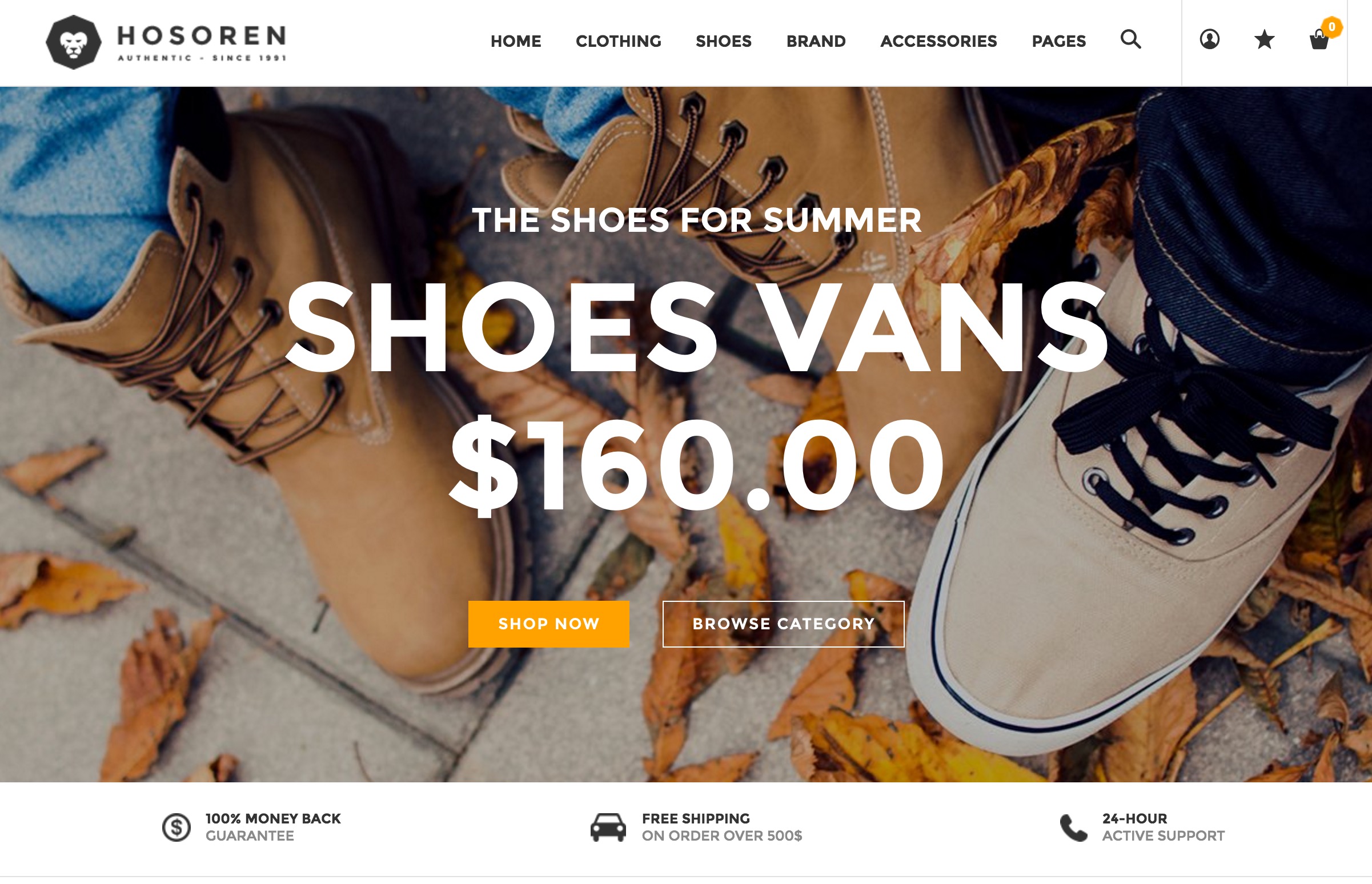Image resolution: width=1372 pixels, height=884 pixels.
Task: Click the Hosoren lion logo
Action: [x=74, y=42]
